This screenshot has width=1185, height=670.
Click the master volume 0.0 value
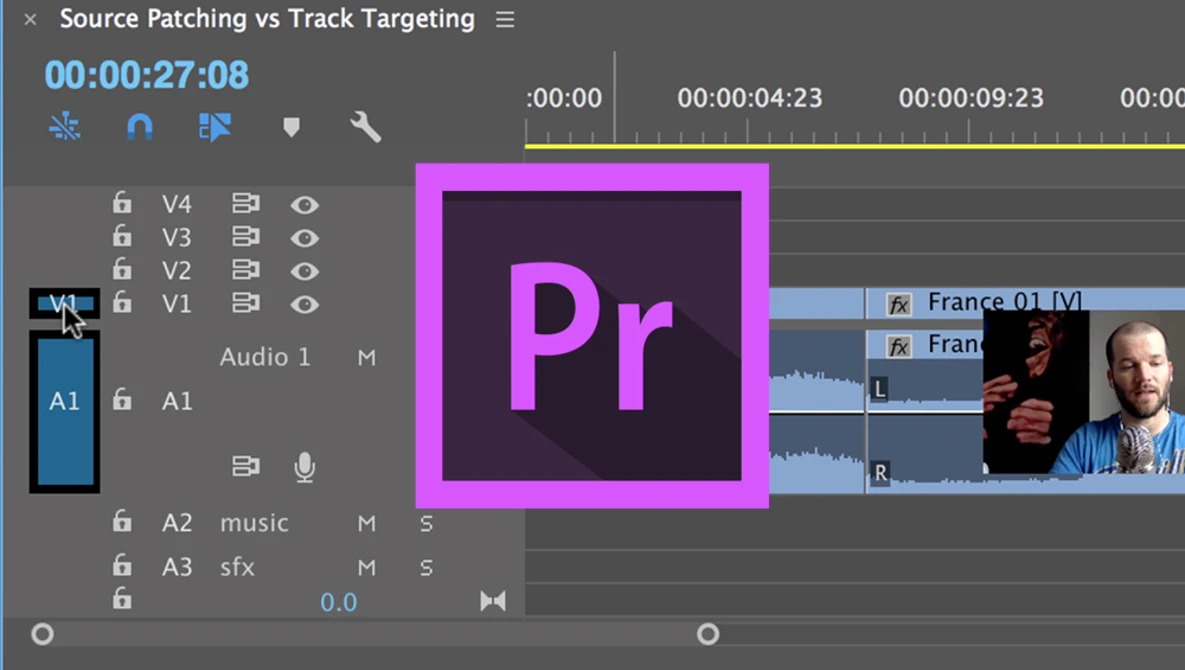click(x=338, y=602)
